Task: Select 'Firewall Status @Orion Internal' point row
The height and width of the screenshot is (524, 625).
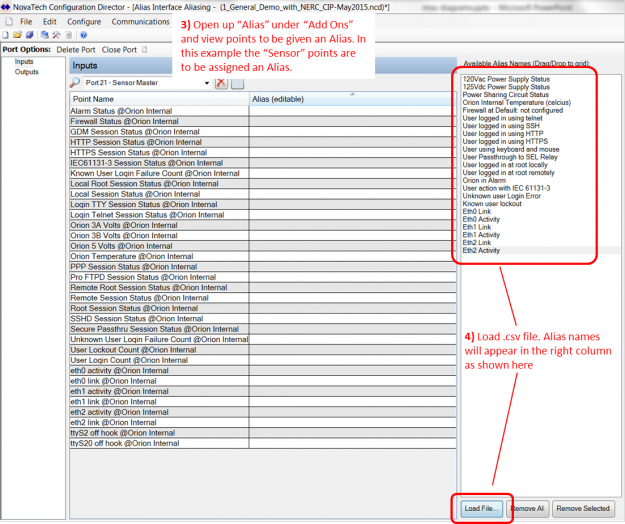Action: coord(159,121)
